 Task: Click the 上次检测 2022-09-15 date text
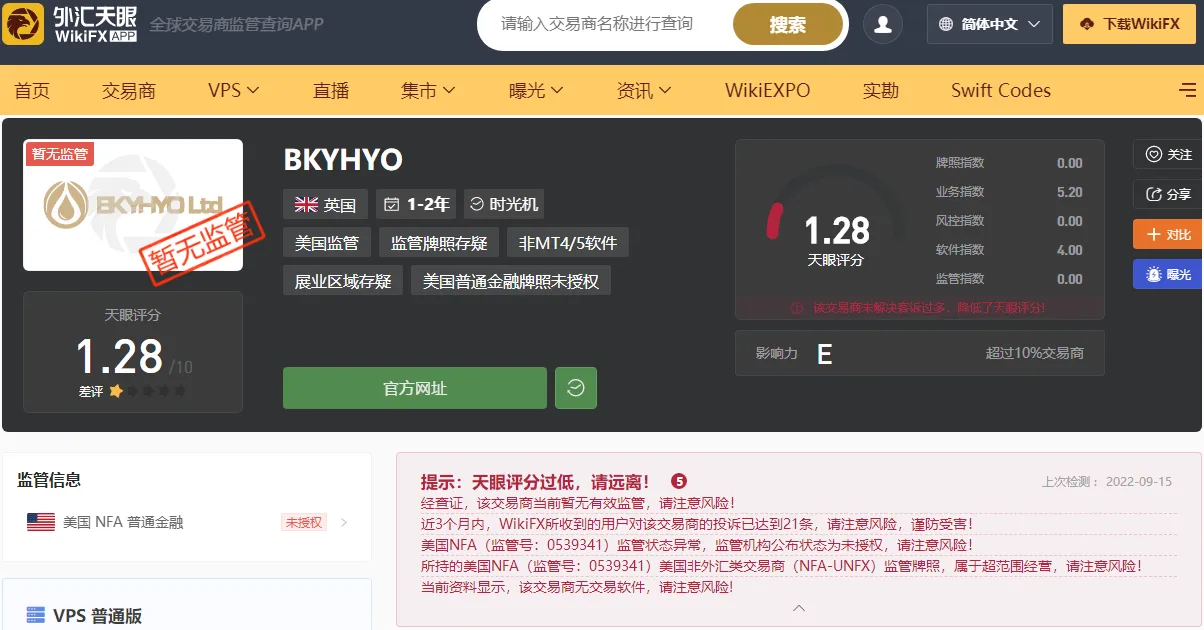pos(1107,481)
